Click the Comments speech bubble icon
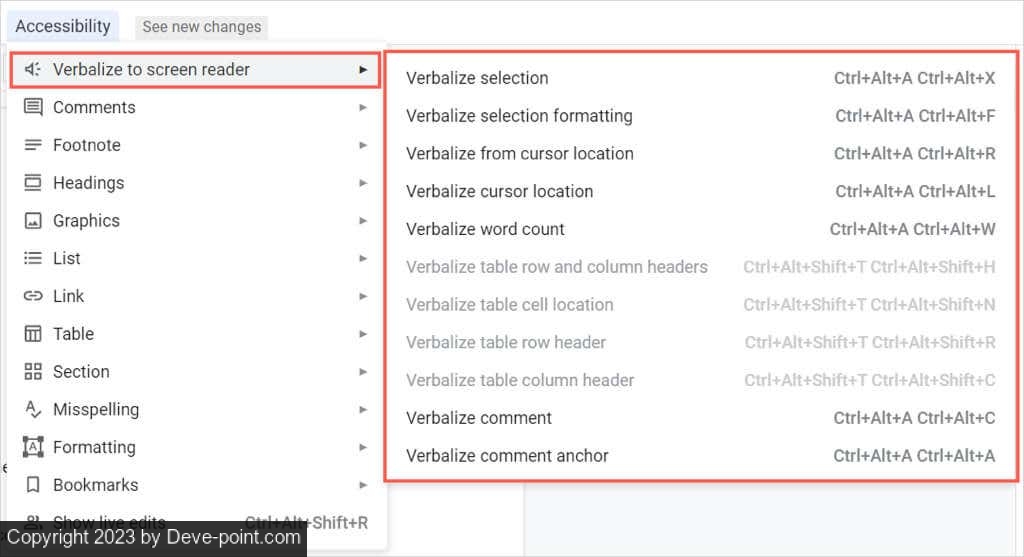Viewport: 1024px width, 557px height. (x=33, y=107)
